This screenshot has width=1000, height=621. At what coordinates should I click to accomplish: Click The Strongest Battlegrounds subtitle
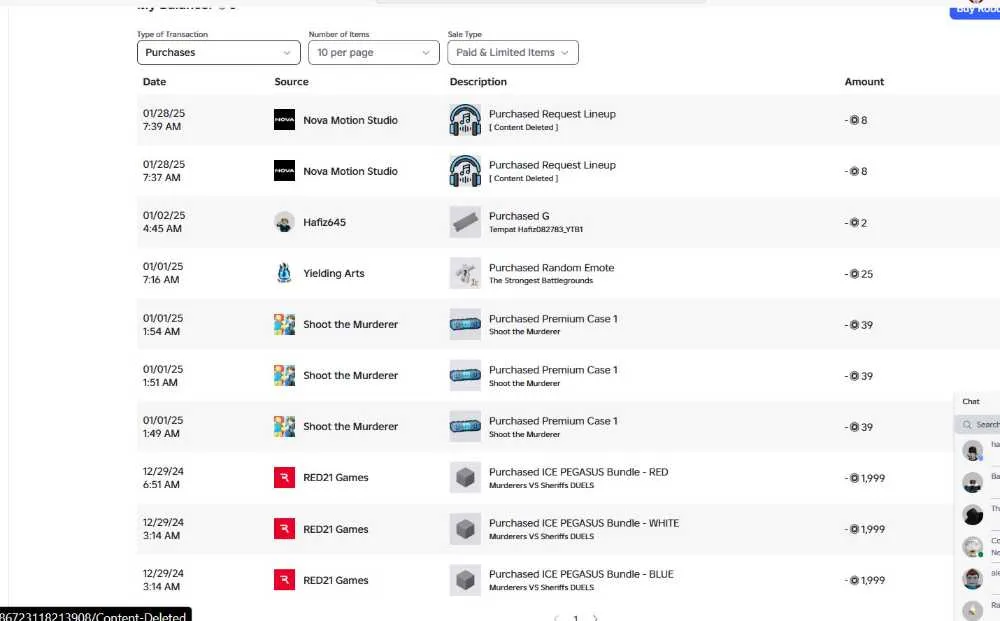[541, 281]
